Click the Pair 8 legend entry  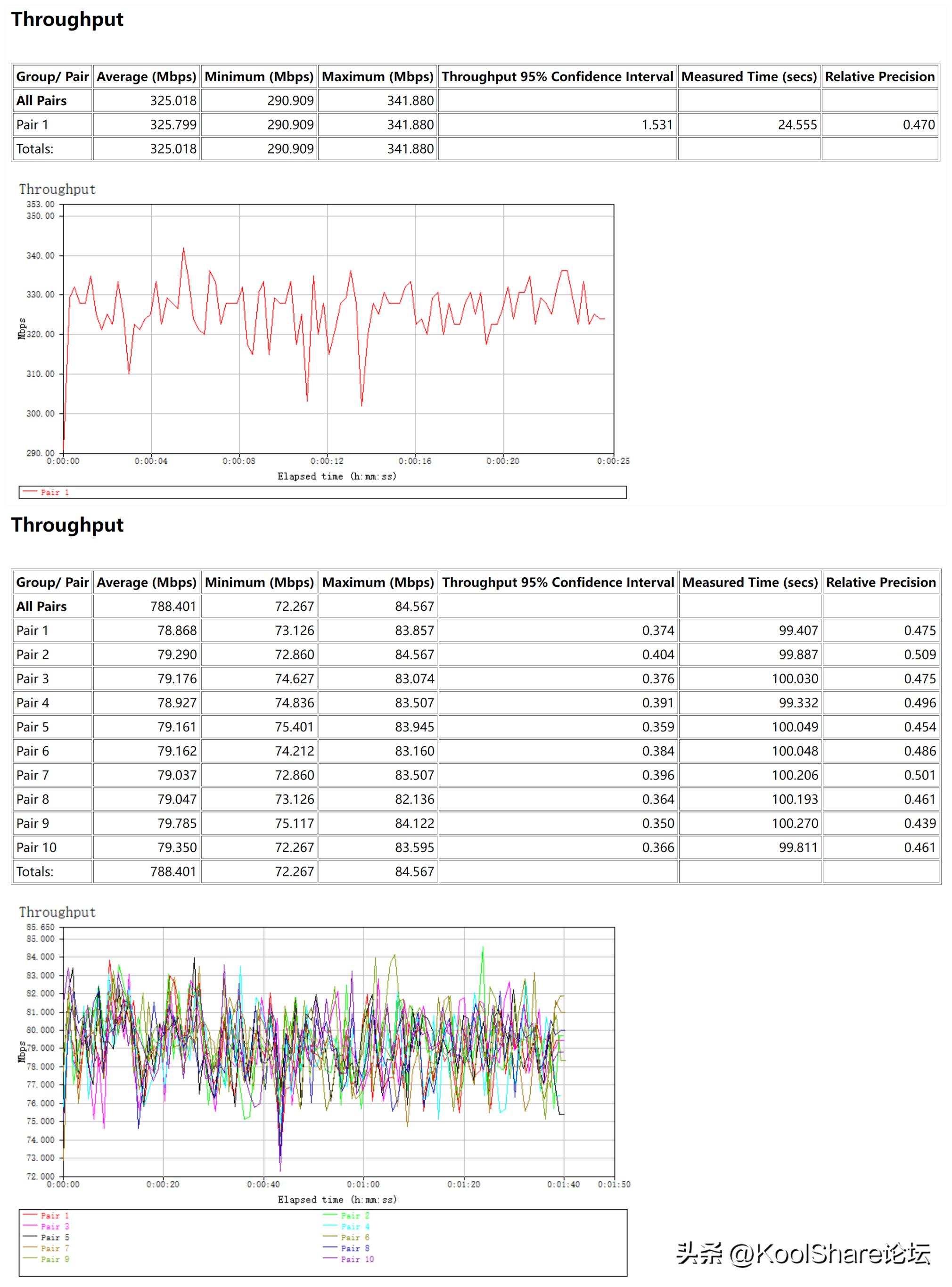click(x=354, y=1248)
